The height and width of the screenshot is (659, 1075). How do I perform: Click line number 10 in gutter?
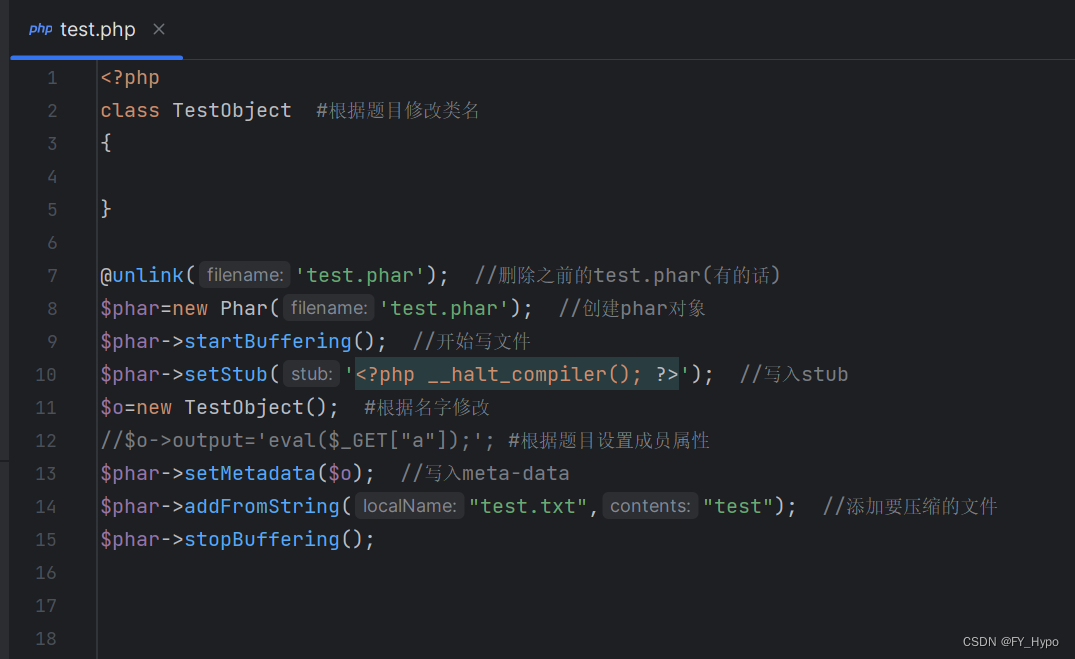point(46,374)
